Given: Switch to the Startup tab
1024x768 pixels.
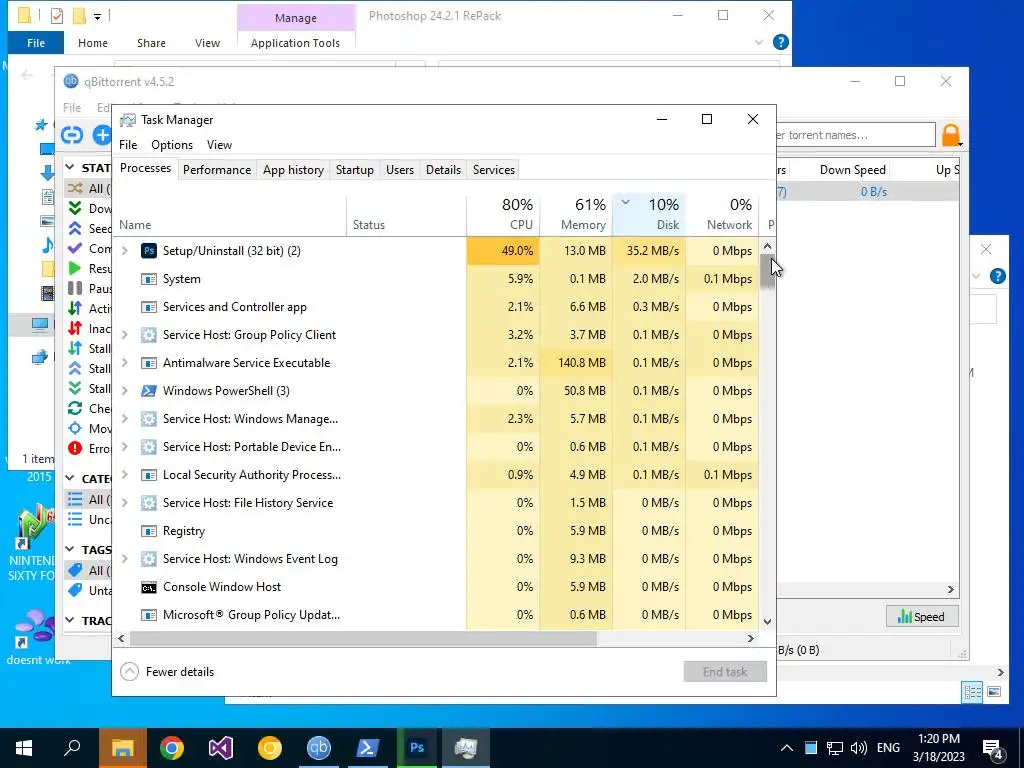Looking at the screenshot, I should (355, 170).
